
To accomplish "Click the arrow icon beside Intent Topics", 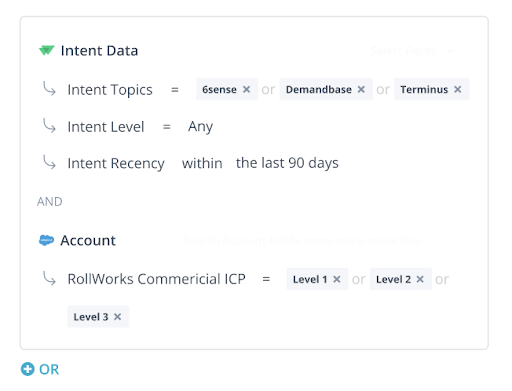I will (x=49, y=88).
